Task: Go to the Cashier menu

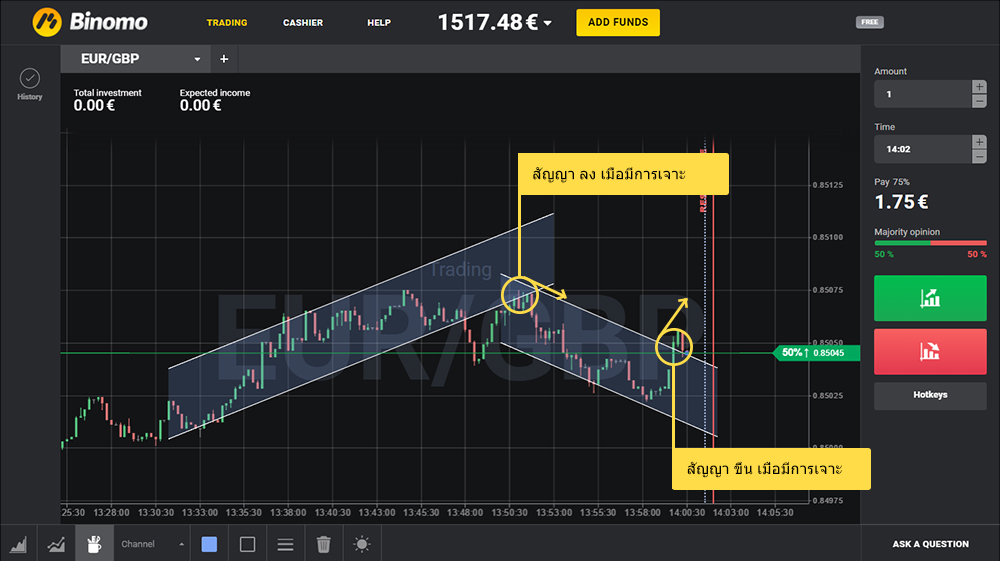Action: [x=303, y=22]
